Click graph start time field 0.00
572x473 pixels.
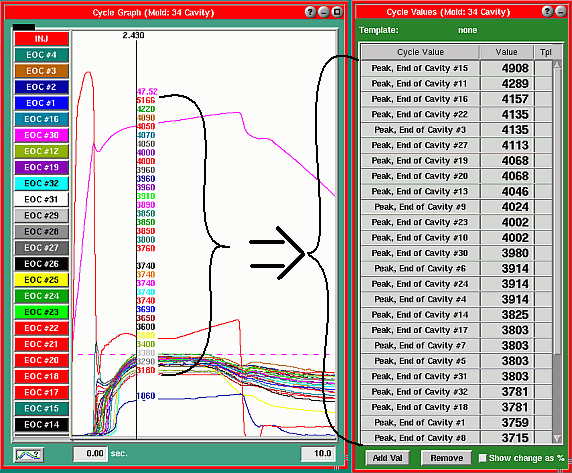[x=90, y=453]
